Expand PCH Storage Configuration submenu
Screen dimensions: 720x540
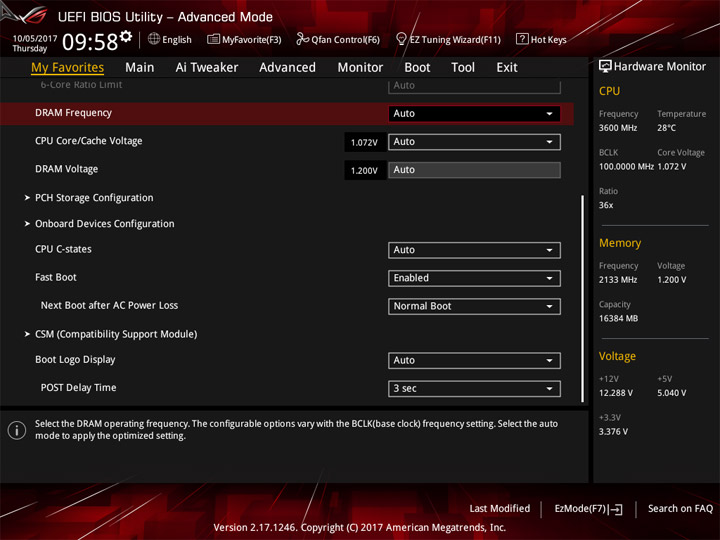pyautogui.click(x=94, y=198)
